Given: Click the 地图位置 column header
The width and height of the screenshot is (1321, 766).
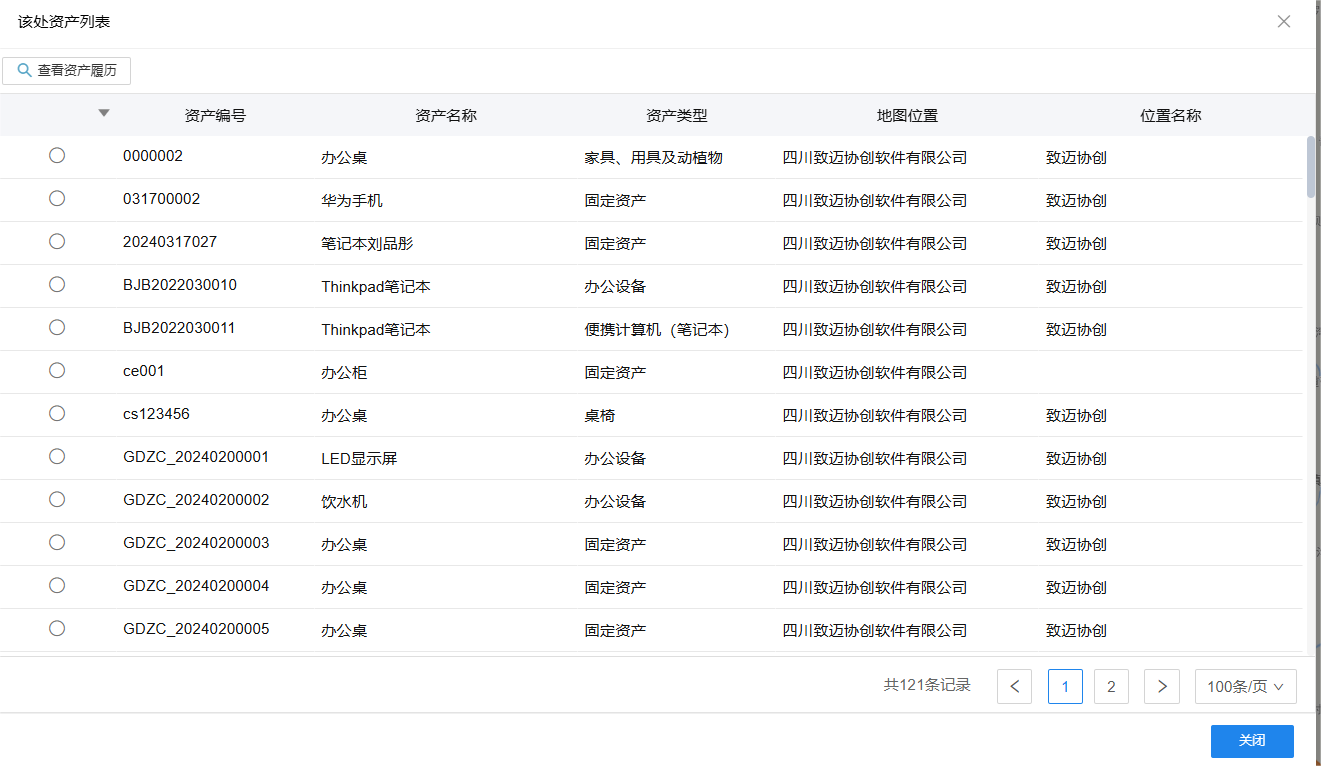Looking at the screenshot, I should point(908,115).
